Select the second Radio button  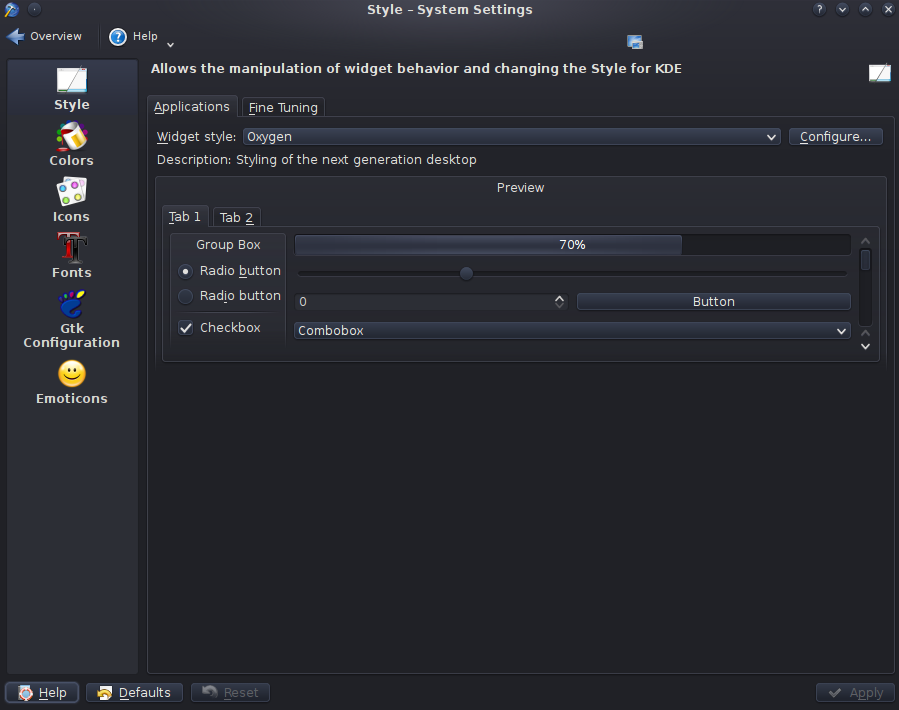tap(229, 296)
